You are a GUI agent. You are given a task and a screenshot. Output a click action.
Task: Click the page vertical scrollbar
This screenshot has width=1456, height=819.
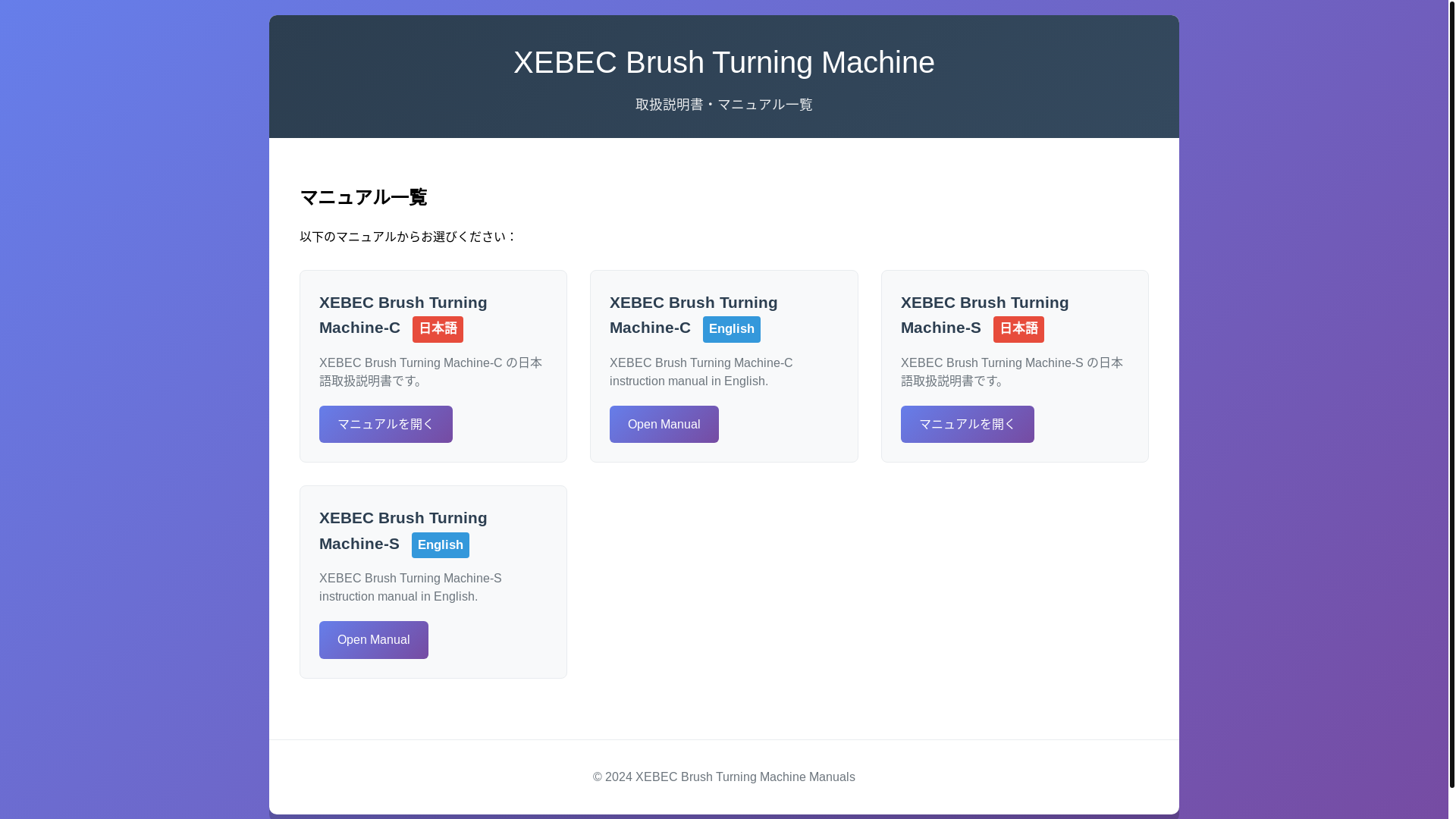(x=1451, y=394)
